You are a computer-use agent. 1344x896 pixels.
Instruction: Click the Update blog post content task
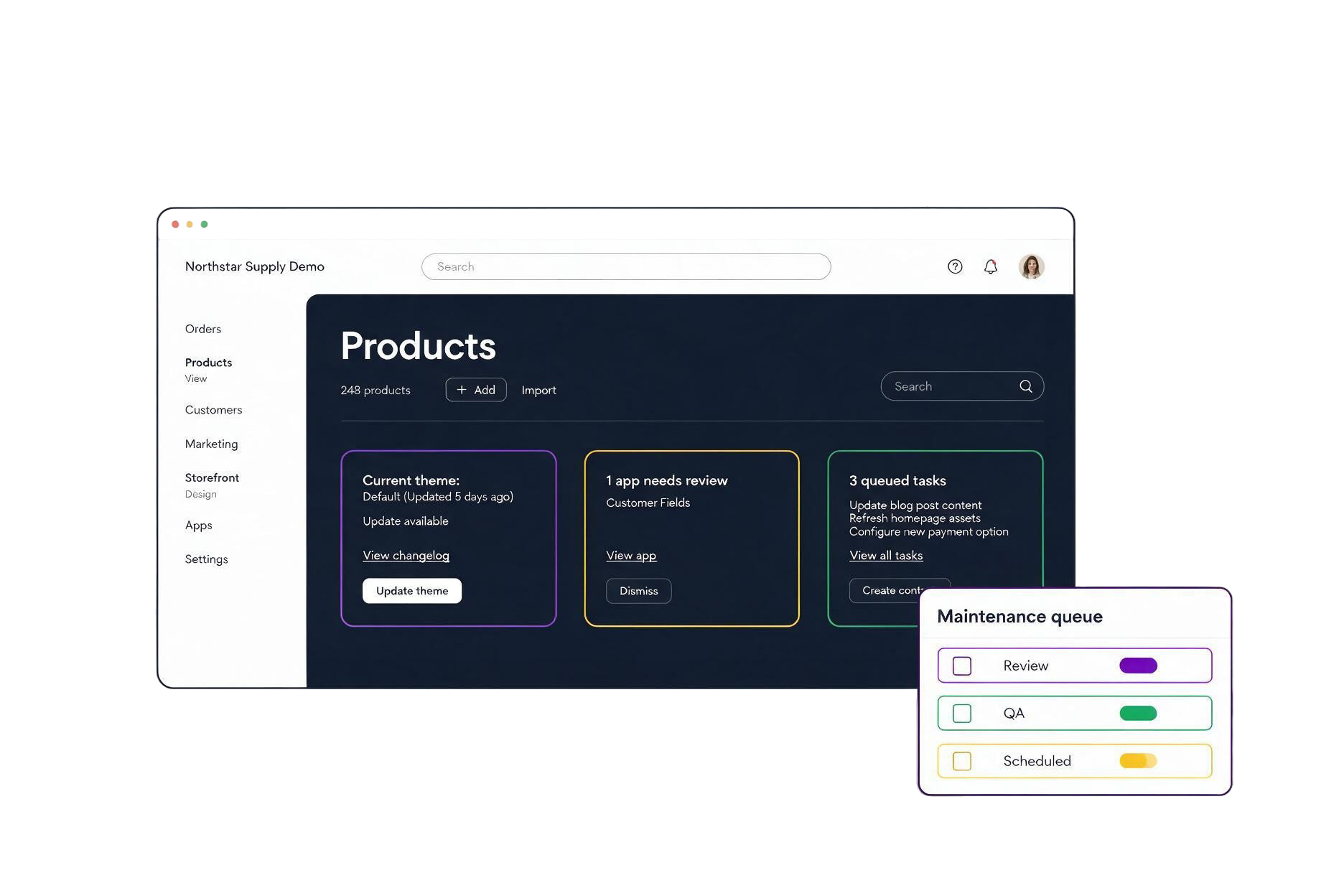click(x=915, y=505)
